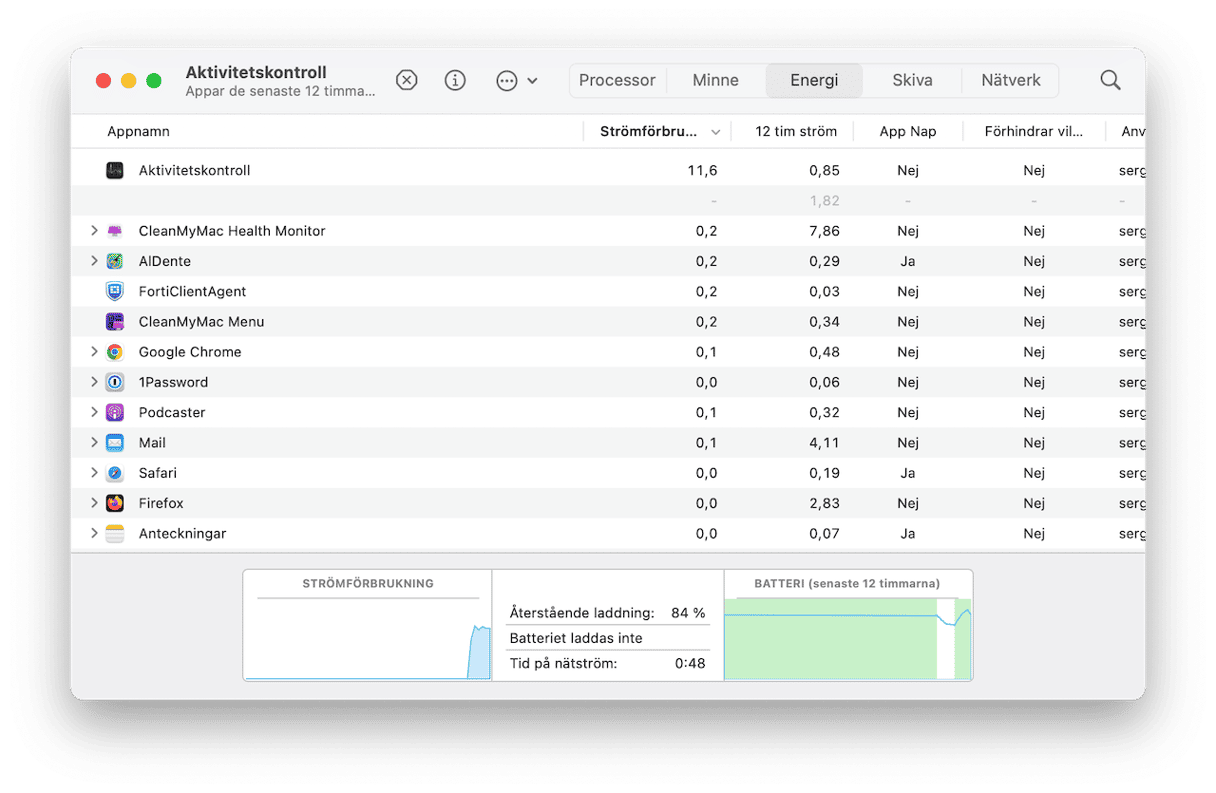Switch to the Processor tab
The height and width of the screenshot is (793, 1216).
pyautogui.click(x=617, y=81)
